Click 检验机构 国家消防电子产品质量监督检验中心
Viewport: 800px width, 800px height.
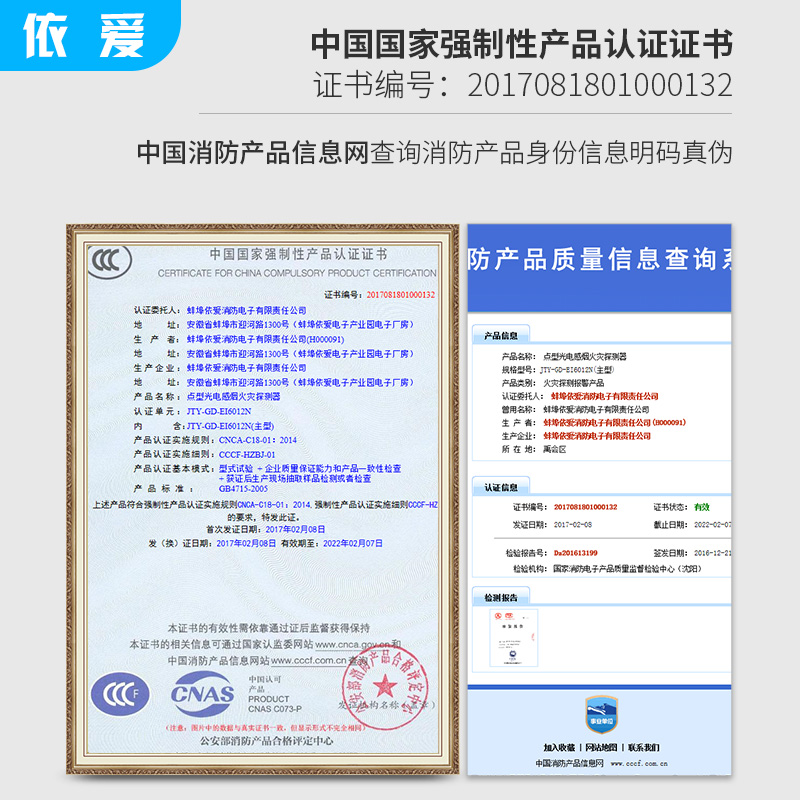click(x=627, y=568)
